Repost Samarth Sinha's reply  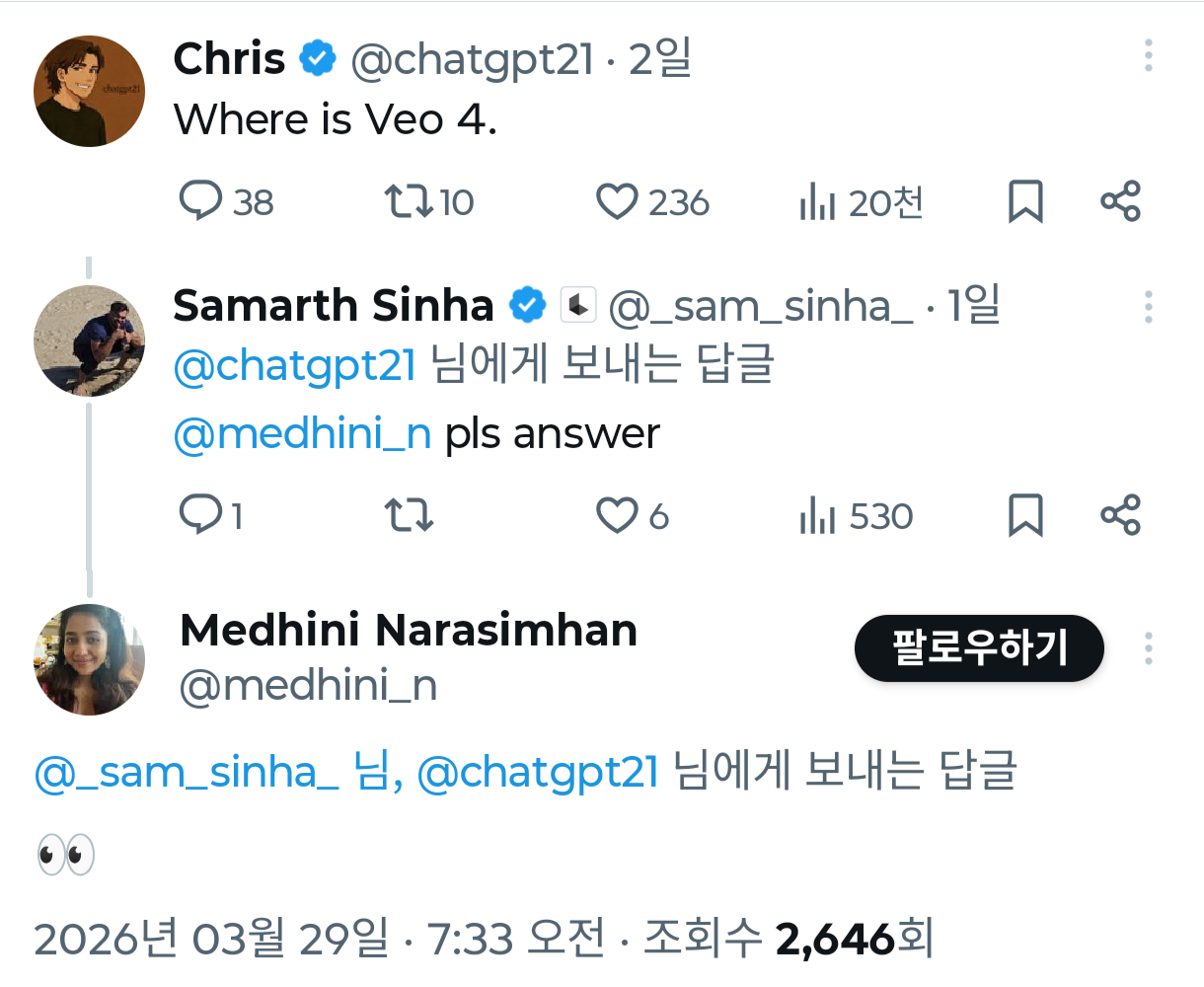pyautogui.click(x=408, y=515)
